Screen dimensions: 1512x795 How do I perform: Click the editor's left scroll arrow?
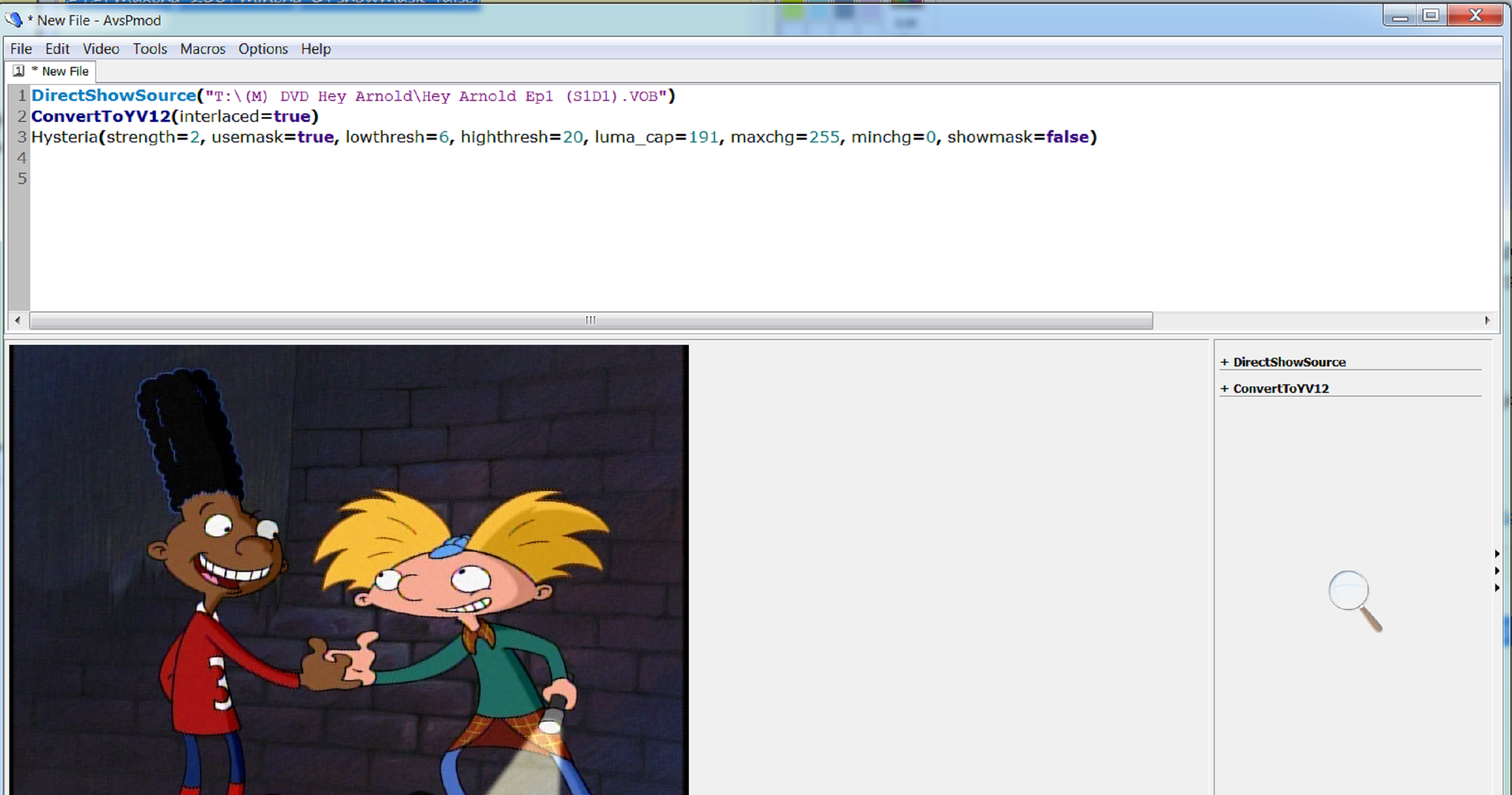click(18, 320)
